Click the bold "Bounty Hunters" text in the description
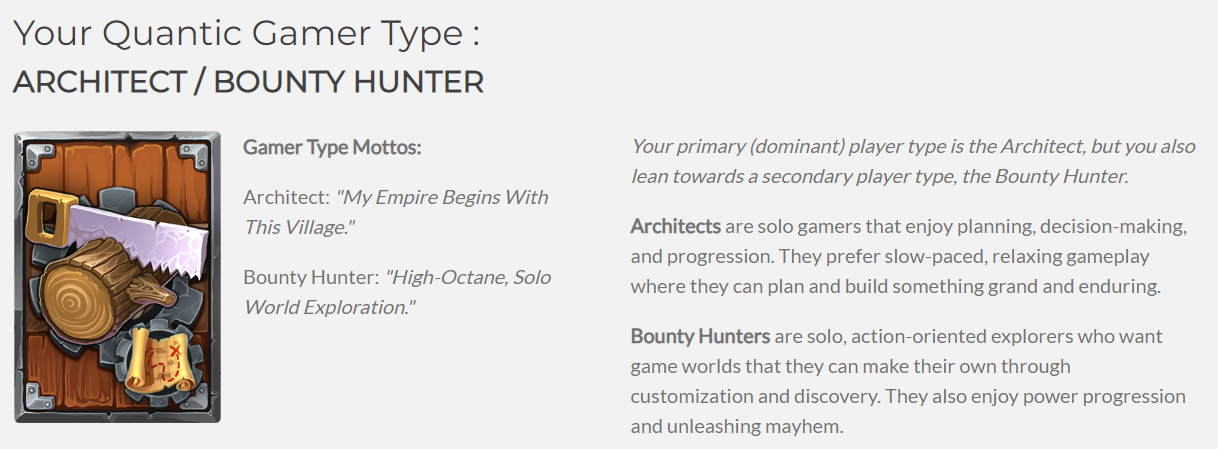The image size is (1218, 449). pyautogui.click(x=700, y=336)
